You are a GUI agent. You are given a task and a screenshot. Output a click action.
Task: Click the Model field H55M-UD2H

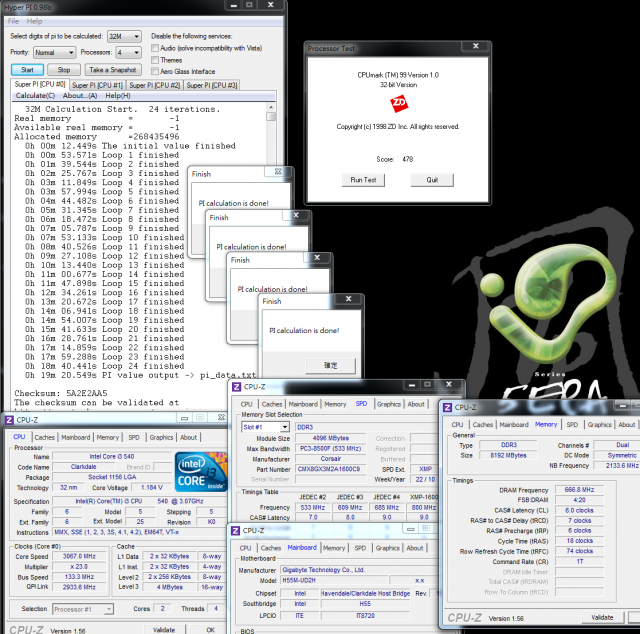(x=334, y=580)
